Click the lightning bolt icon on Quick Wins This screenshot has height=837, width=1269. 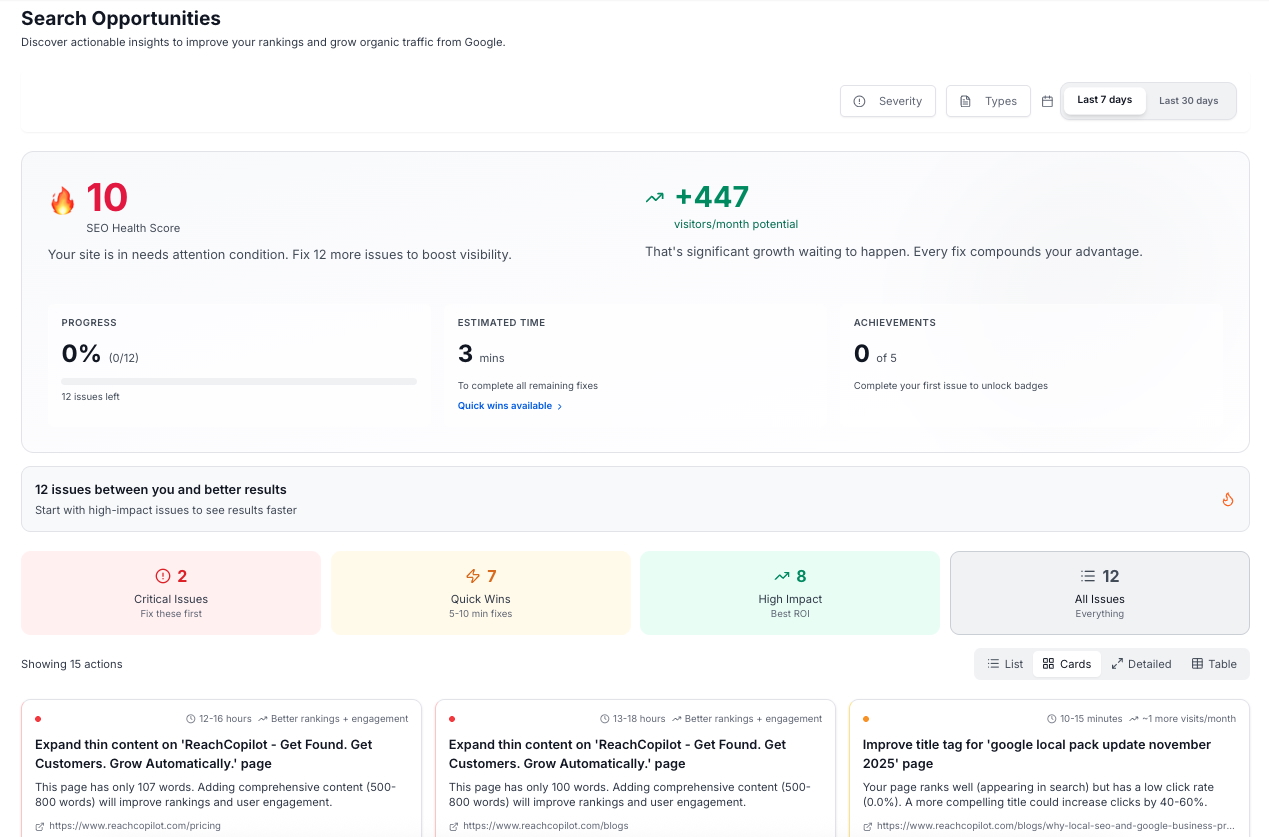[473, 575]
